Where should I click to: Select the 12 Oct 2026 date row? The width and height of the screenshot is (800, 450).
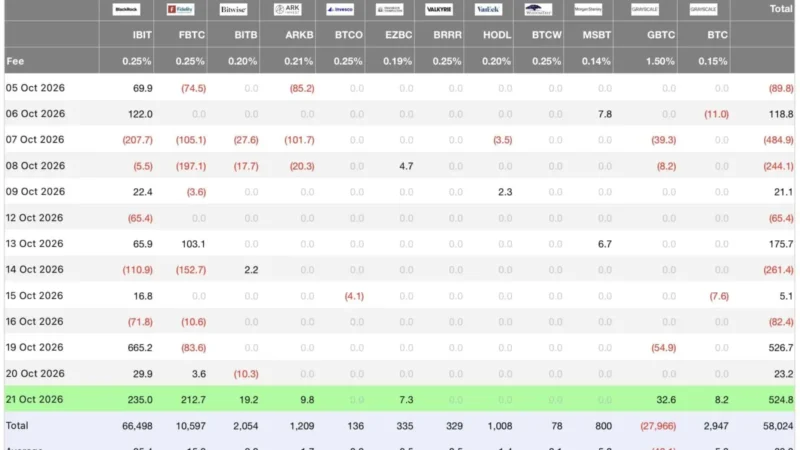tap(34, 218)
